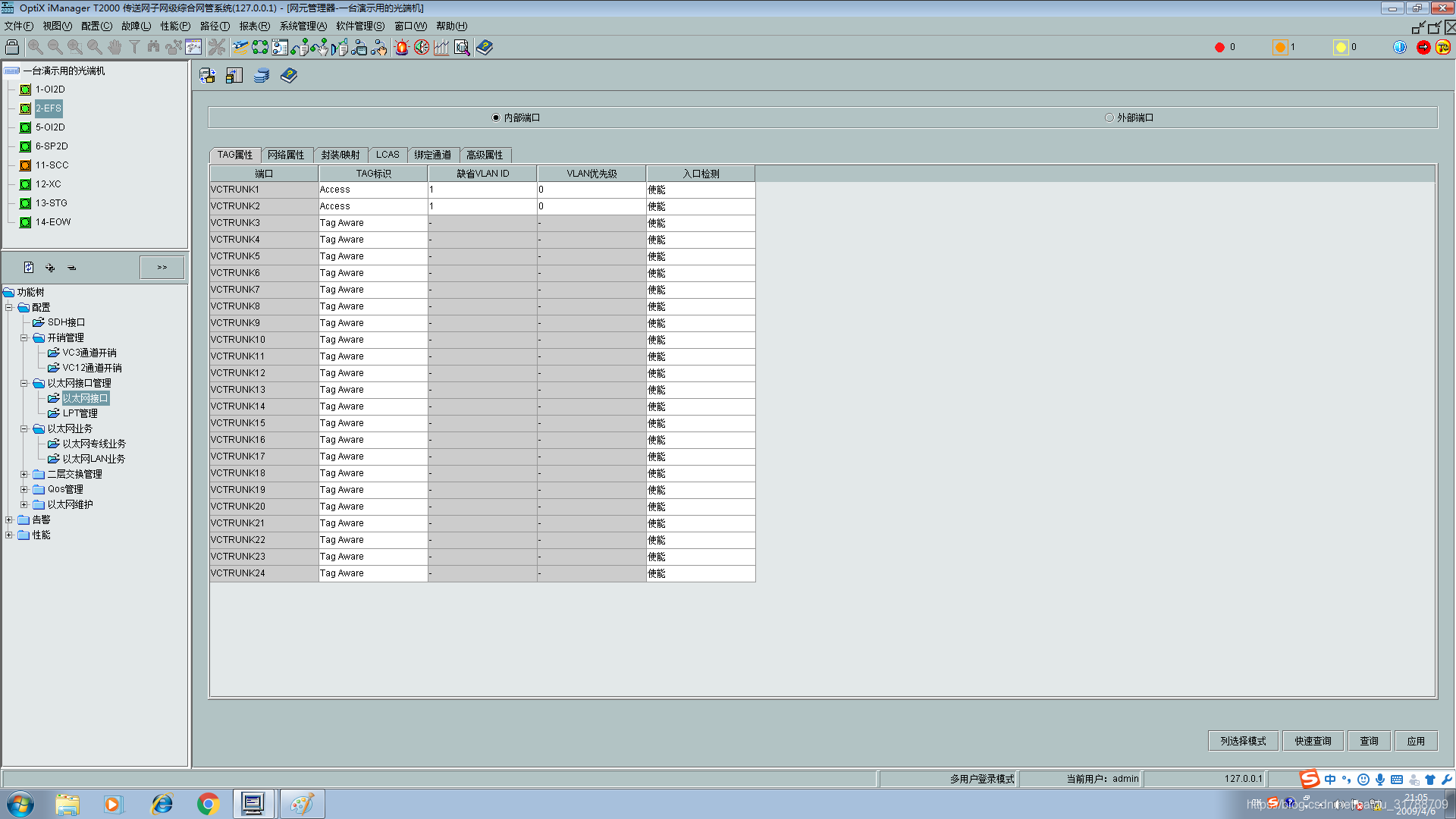
Task: Expand the 告警 folder node
Action: [8, 519]
